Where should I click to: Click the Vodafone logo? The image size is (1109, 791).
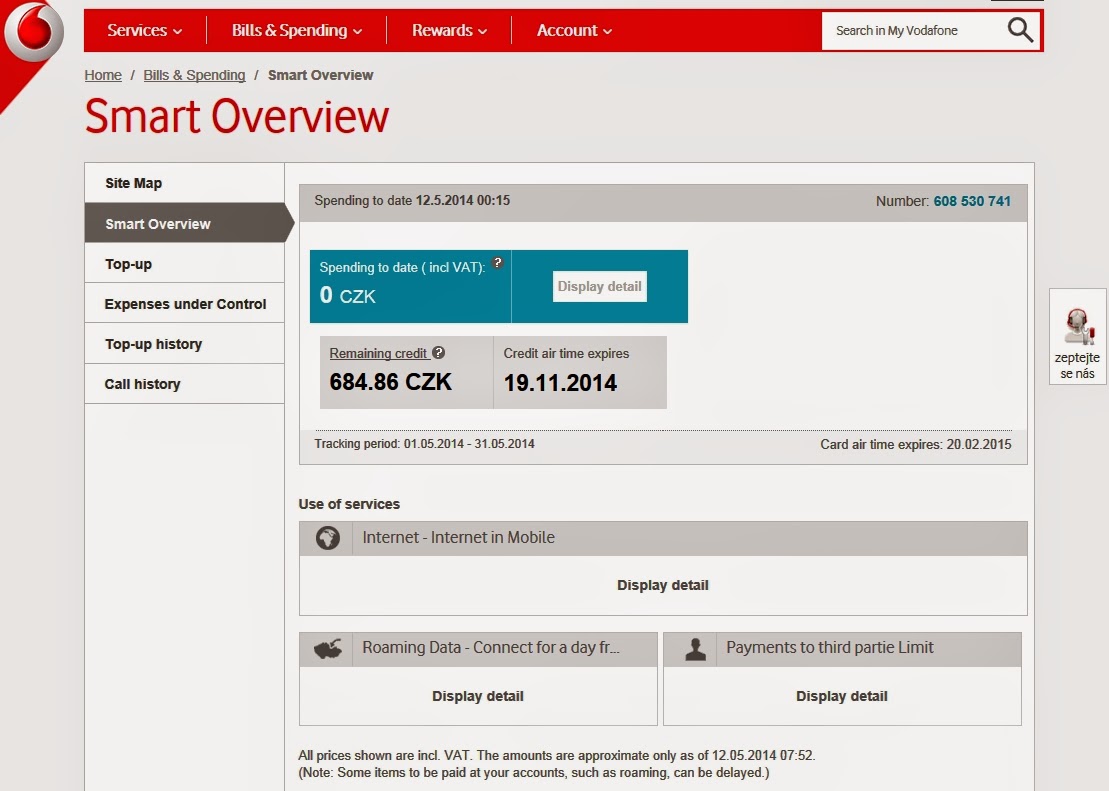(33, 30)
